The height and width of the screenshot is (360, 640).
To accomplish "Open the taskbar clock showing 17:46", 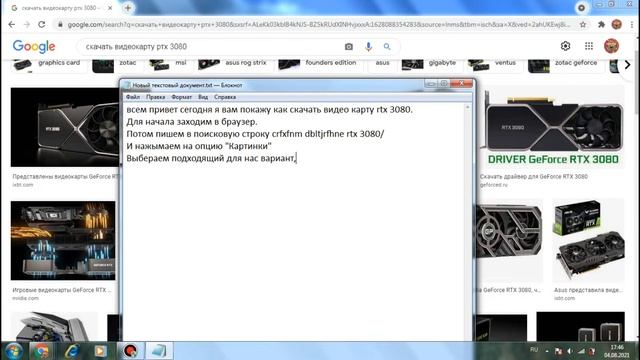I will coord(616,351).
